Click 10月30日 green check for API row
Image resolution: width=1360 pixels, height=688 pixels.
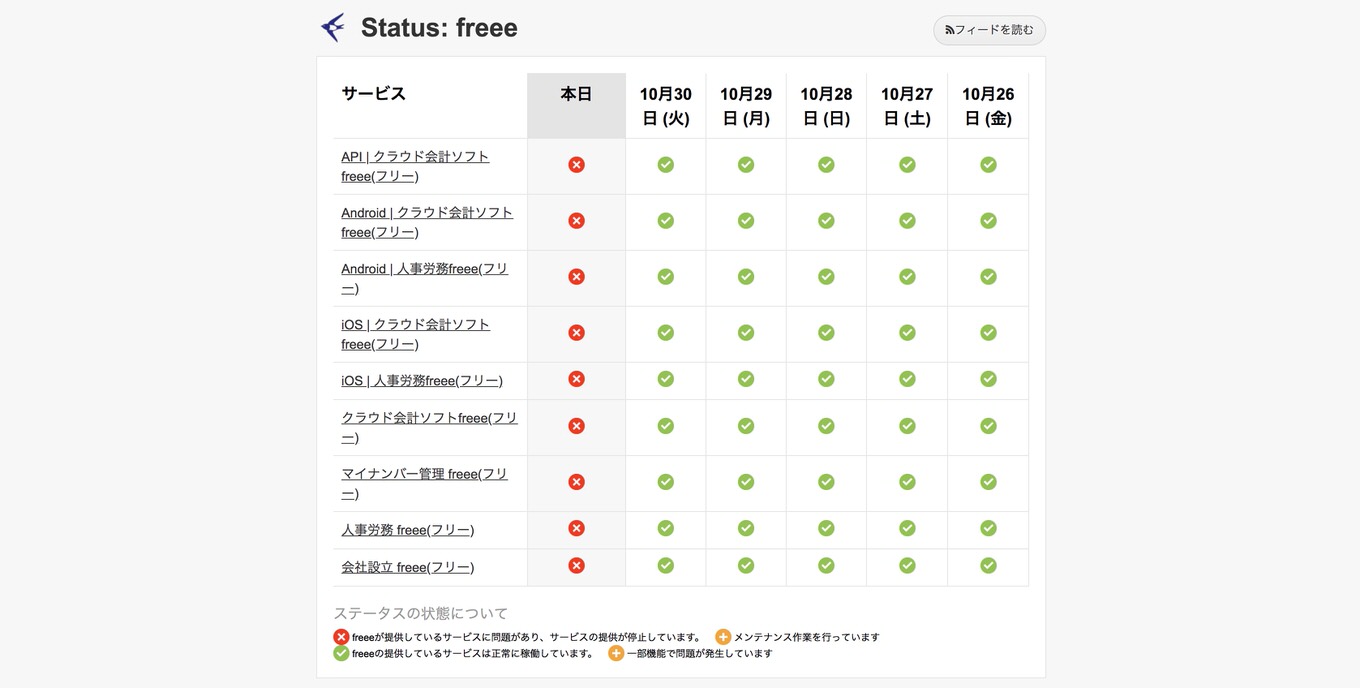pyautogui.click(x=666, y=164)
